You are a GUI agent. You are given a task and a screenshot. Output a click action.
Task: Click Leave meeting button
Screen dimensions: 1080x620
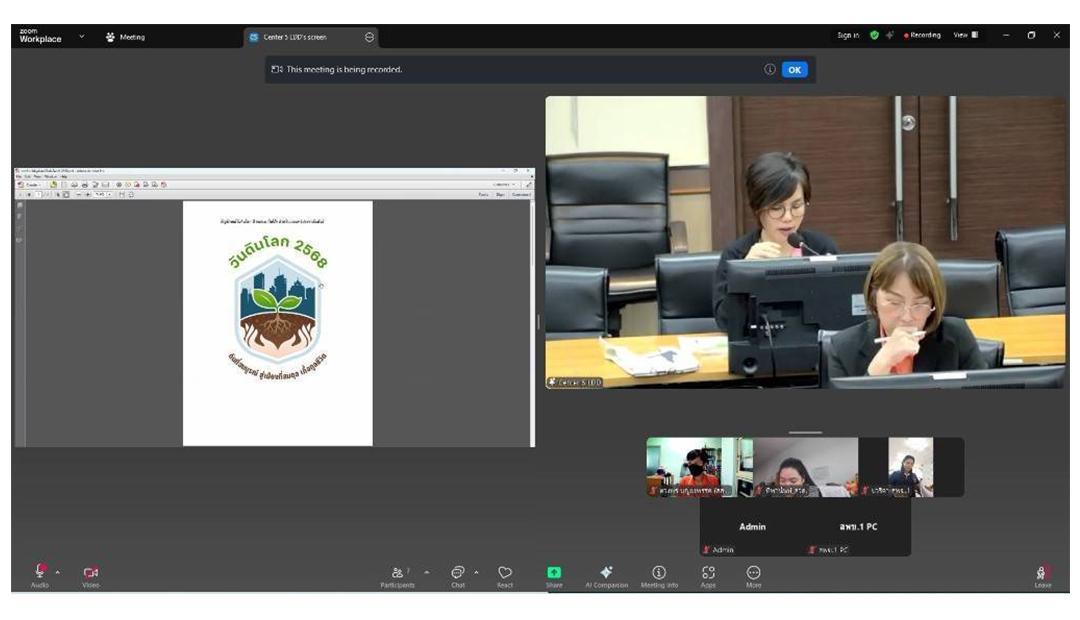1042,574
